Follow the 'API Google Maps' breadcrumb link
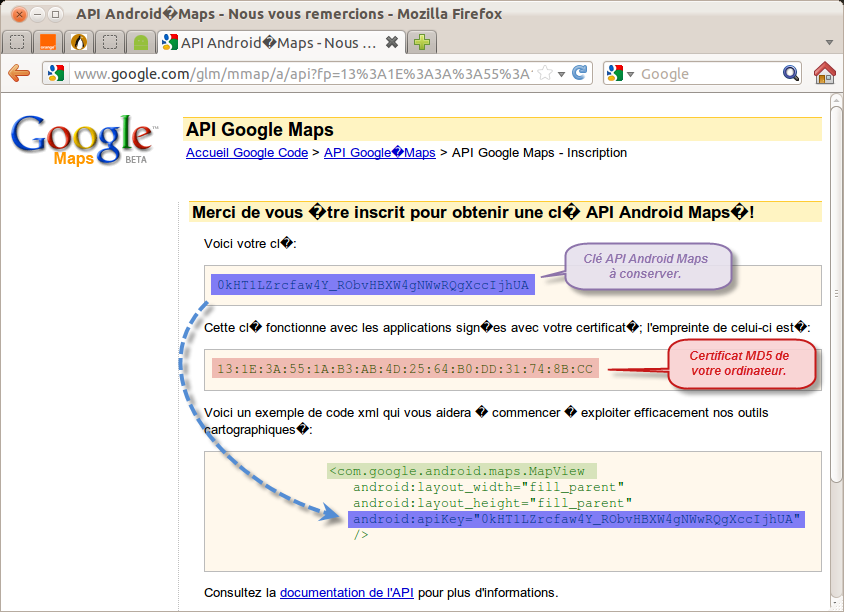The image size is (844, 612). (379, 153)
